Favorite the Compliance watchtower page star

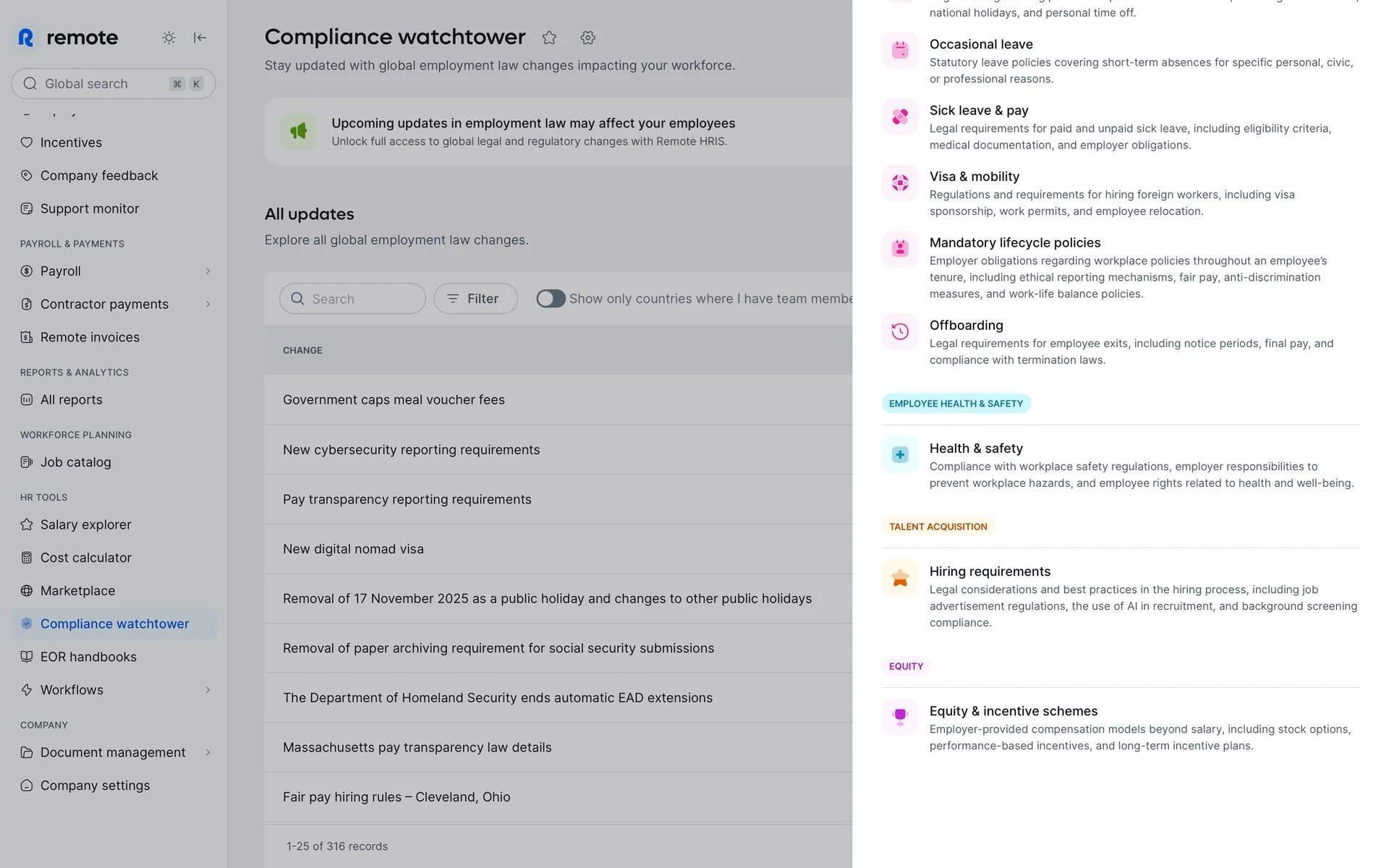coord(549,38)
